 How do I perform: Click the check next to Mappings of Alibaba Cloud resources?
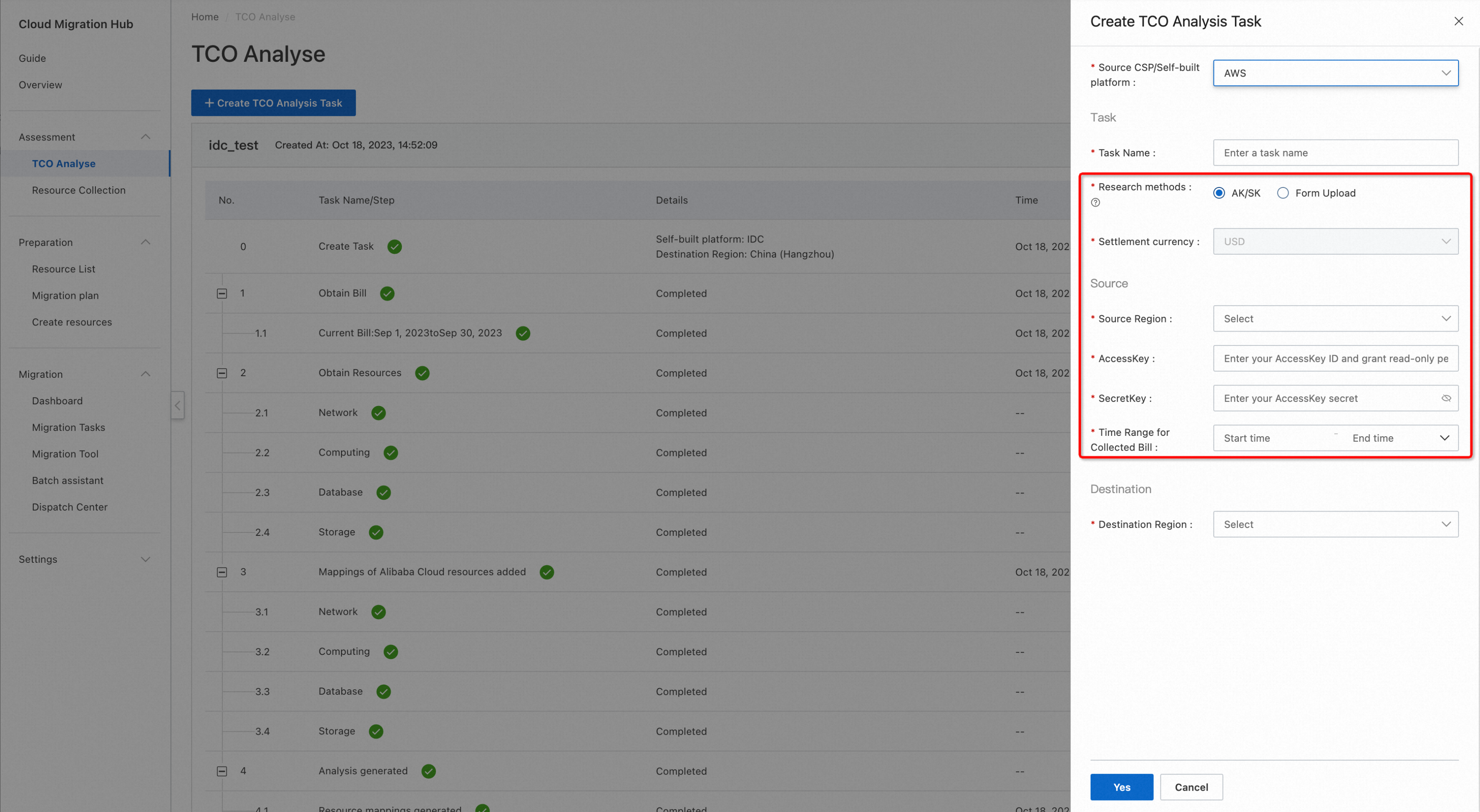coord(547,572)
